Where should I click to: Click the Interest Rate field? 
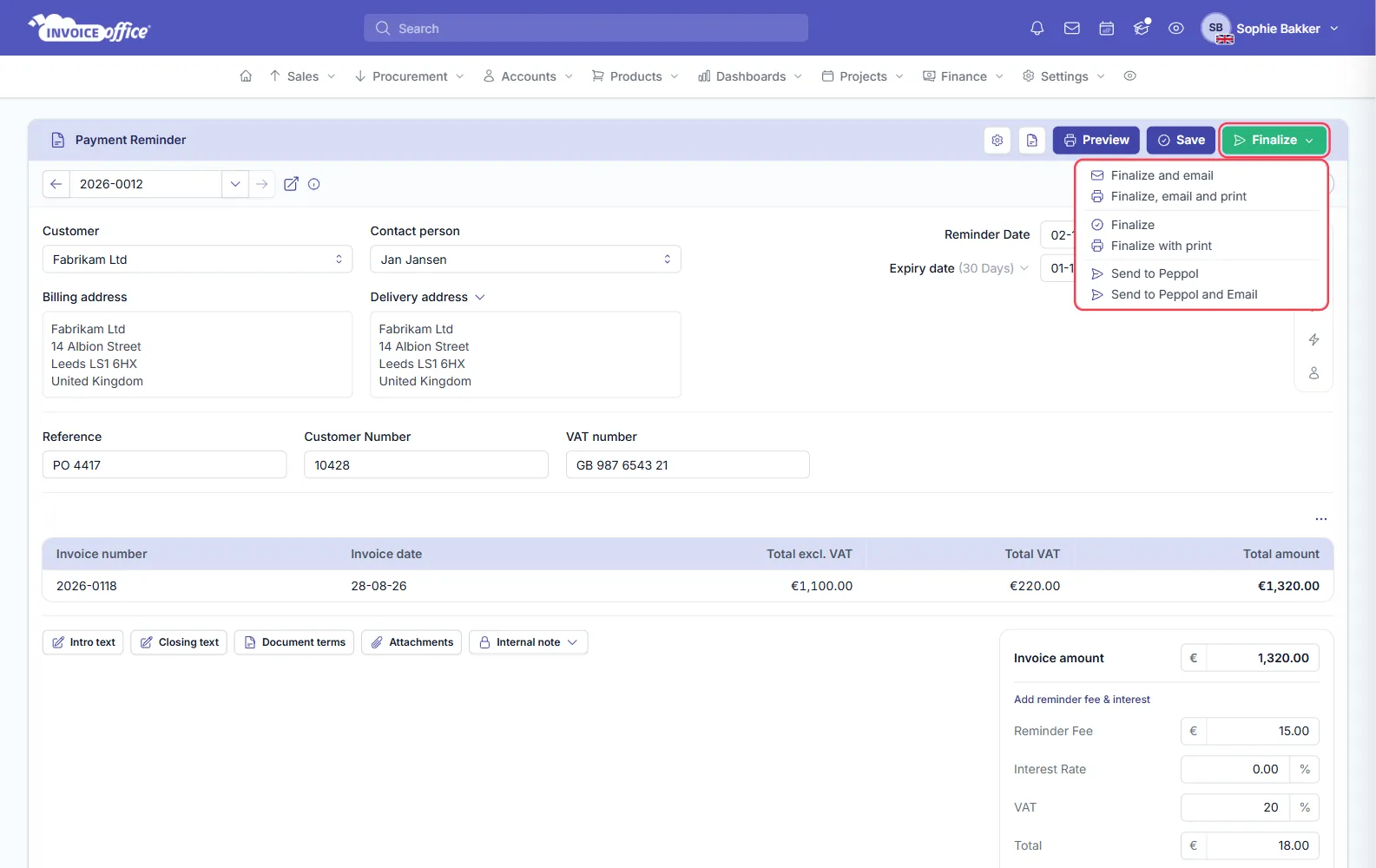click(x=1234, y=769)
